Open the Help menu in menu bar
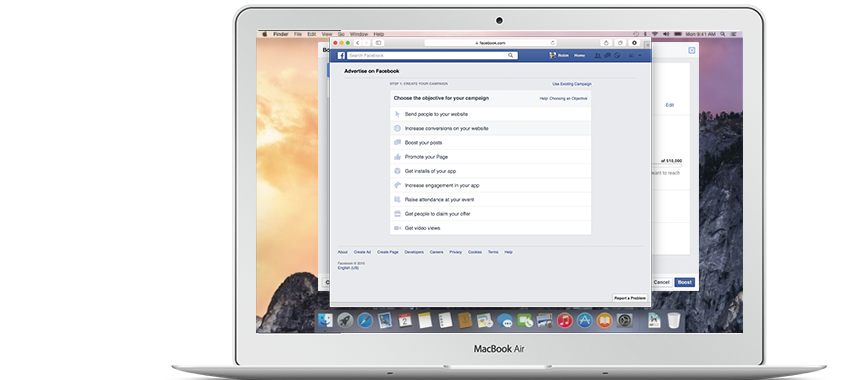850x380 pixels. [379, 34]
